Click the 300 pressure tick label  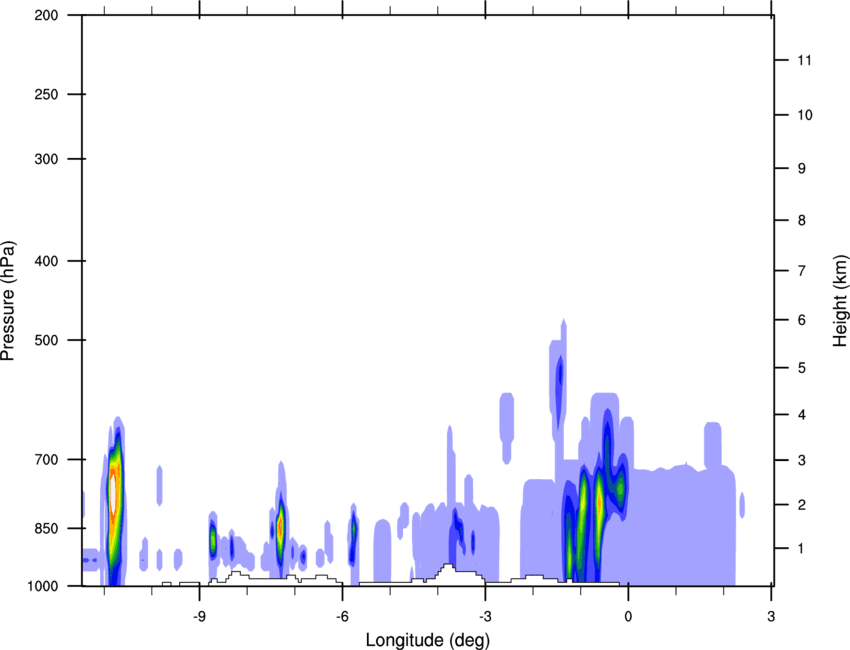46,159
